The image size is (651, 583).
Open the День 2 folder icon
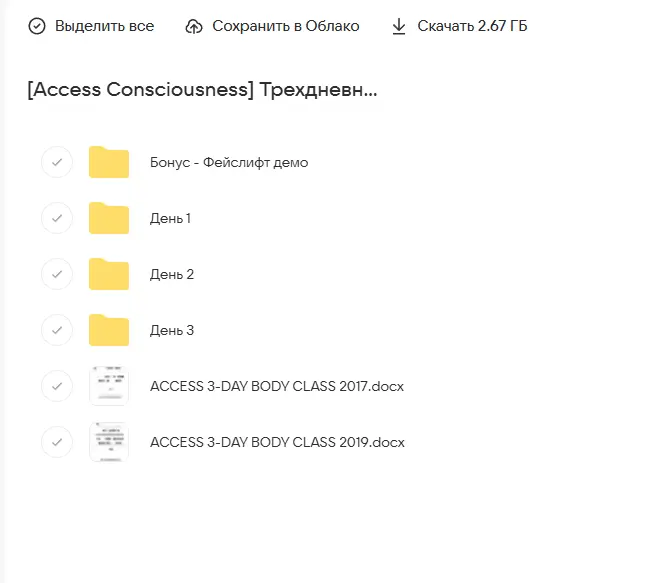click(x=109, y=274)
